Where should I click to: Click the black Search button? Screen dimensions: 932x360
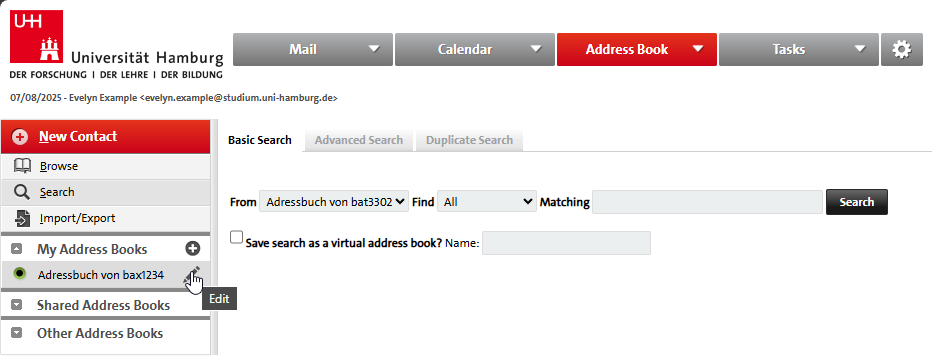click(857, 202)
